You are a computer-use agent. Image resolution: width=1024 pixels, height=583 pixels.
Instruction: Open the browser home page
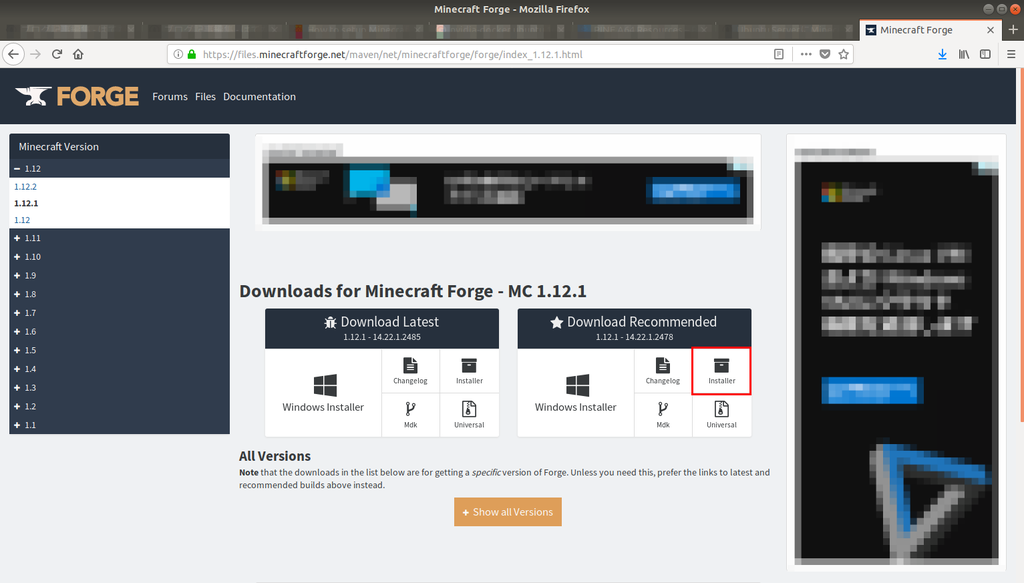pos(78,54)
